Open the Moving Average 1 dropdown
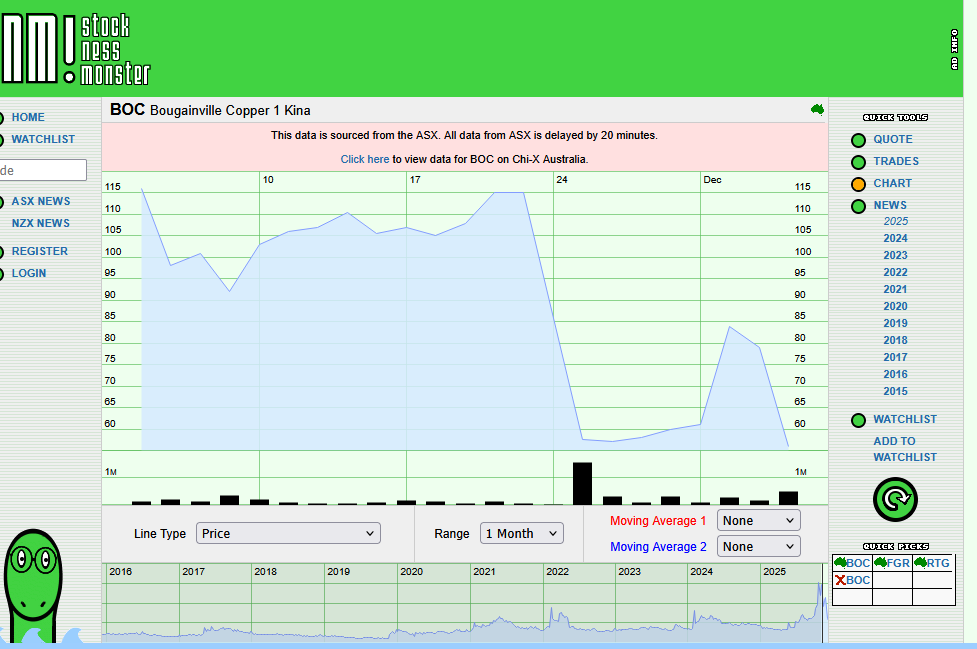 [x=757, y=520]
